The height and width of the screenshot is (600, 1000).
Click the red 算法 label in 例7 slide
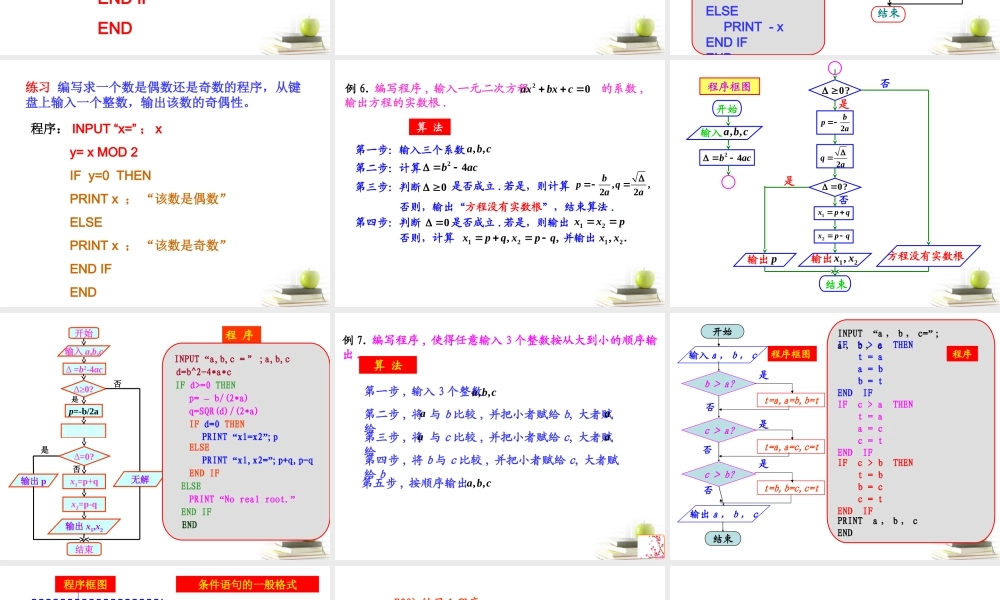click(388, 365)
